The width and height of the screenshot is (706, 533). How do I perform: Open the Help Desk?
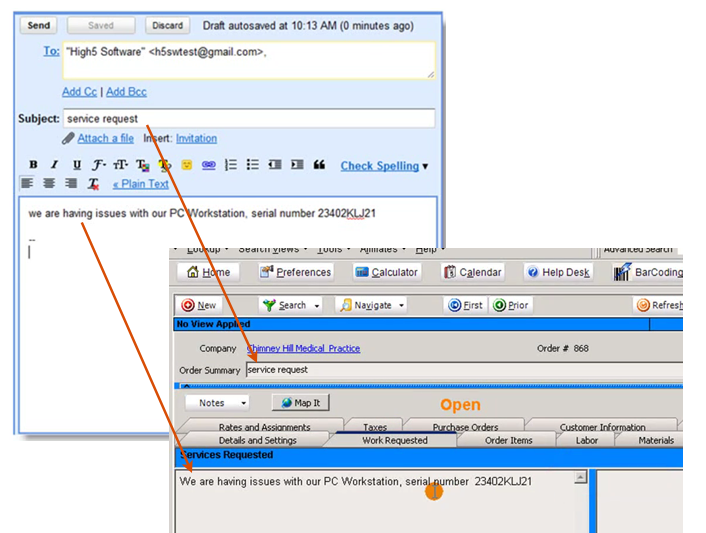click(558, 272)
